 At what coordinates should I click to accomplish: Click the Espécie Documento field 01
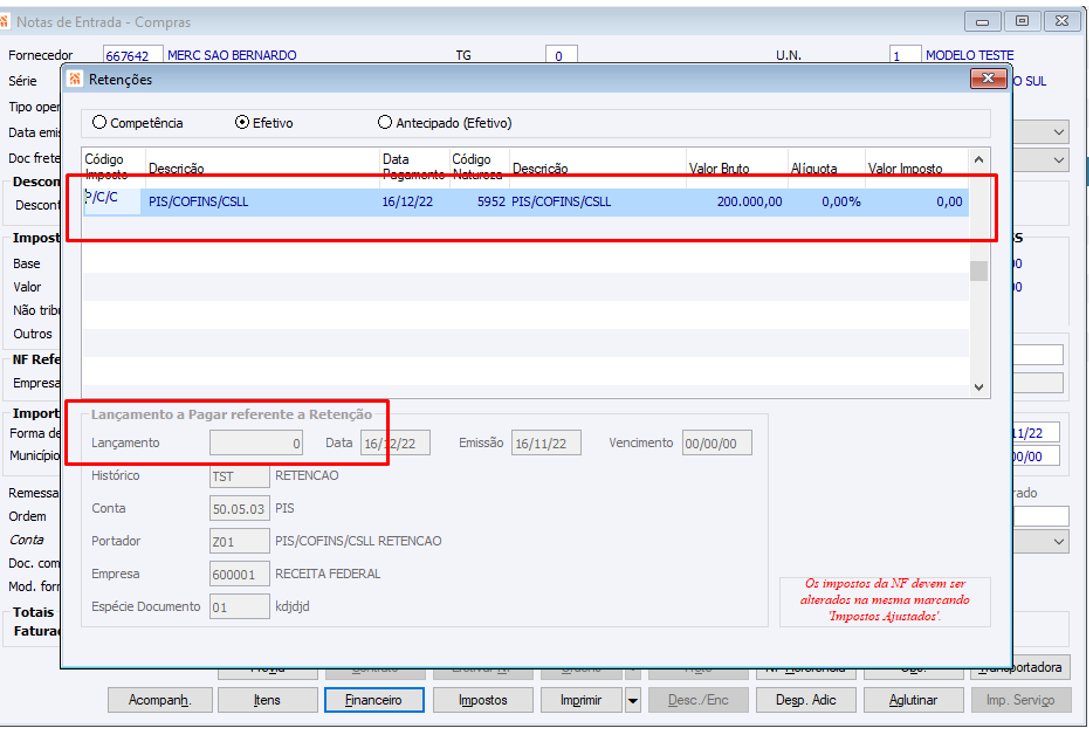240,607
